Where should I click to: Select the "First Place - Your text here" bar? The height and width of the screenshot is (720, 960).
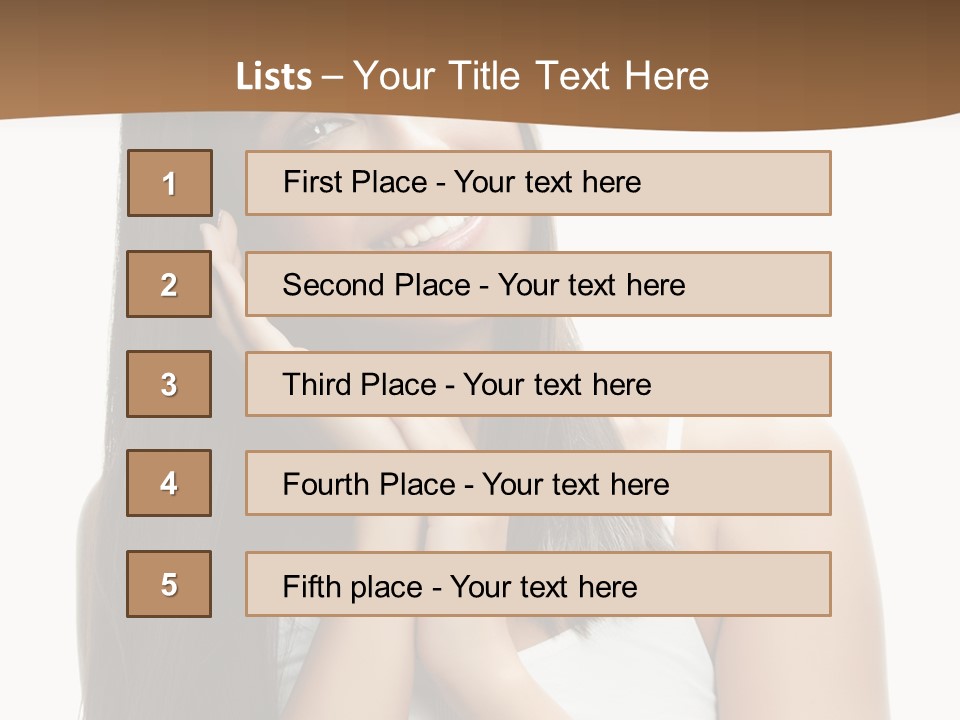[x=538, y=183]
